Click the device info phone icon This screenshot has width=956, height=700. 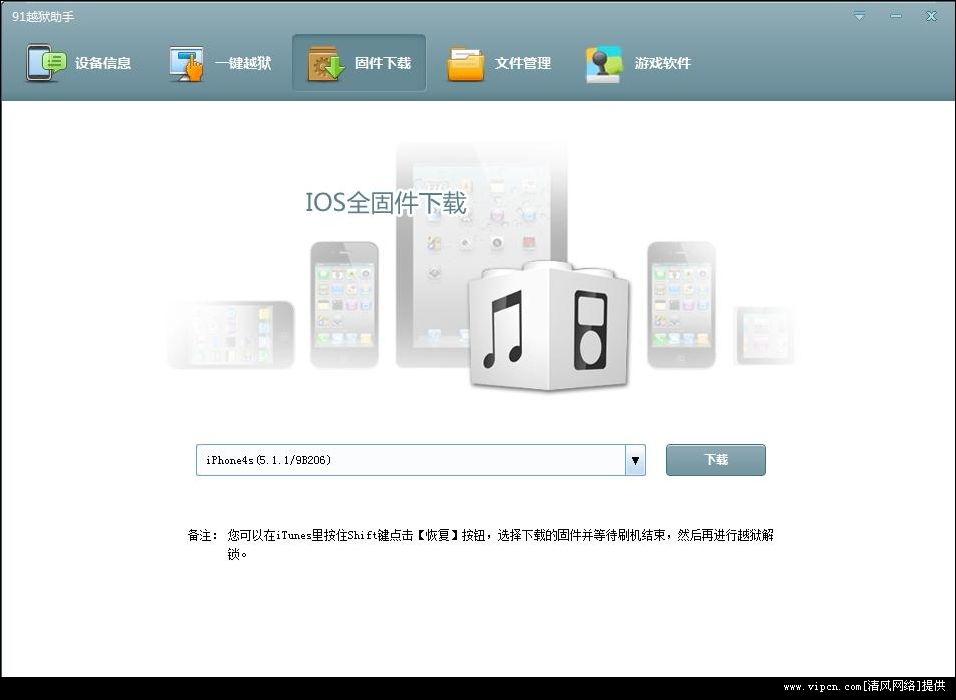46,63
